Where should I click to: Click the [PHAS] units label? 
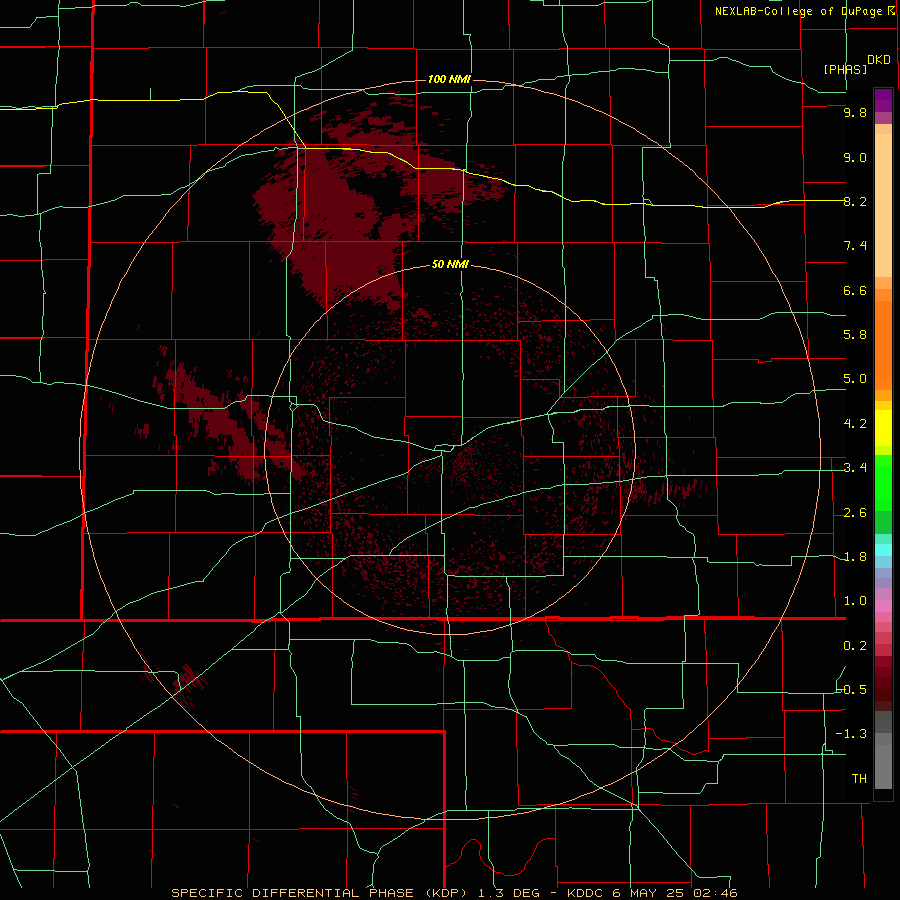point(845,69)
